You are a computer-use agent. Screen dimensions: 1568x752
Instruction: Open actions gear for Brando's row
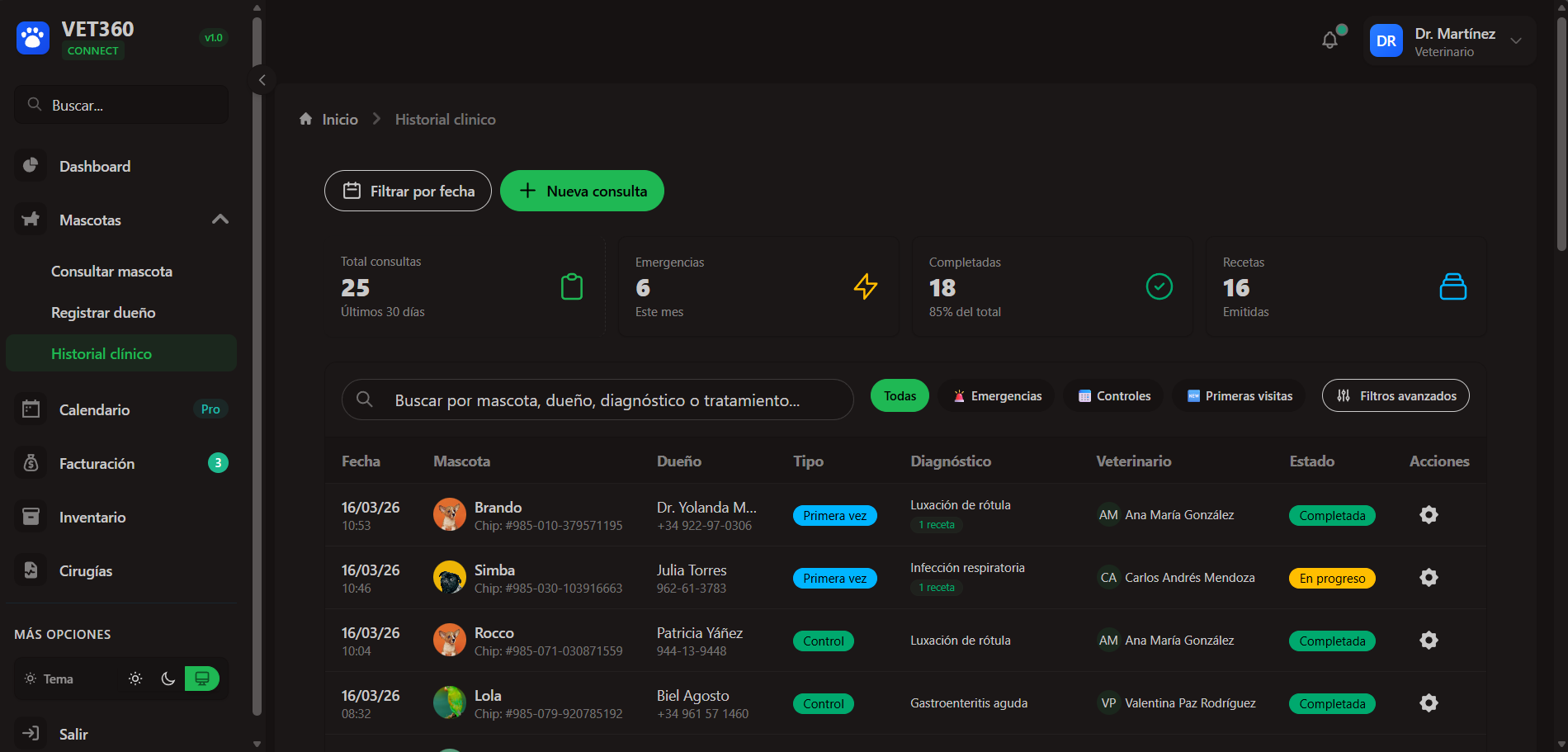pyautogui.click(x=1429, y=515)
